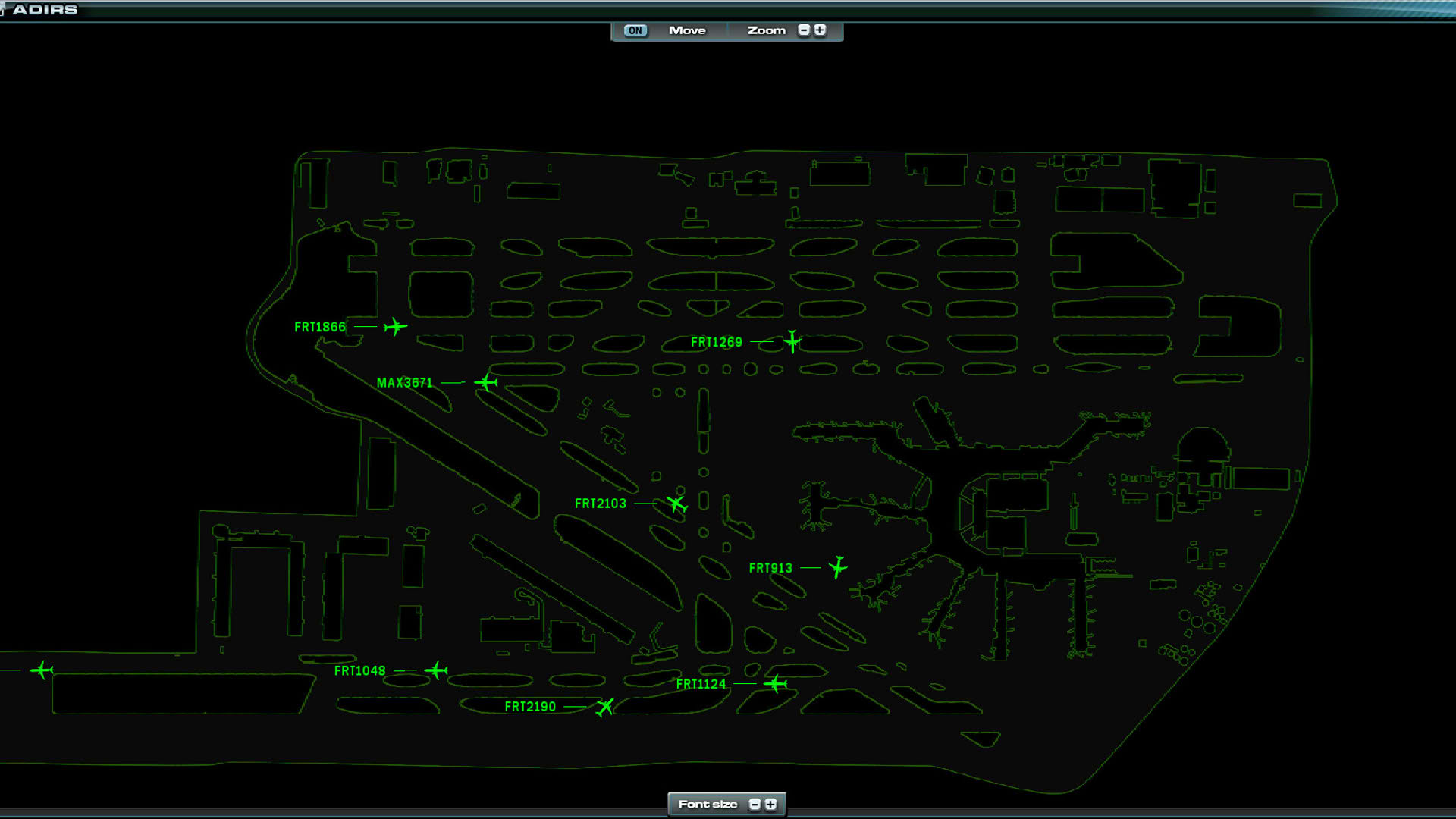Select aircraft icon for FRT1269

pyautogui.click(x=792, y=341)
